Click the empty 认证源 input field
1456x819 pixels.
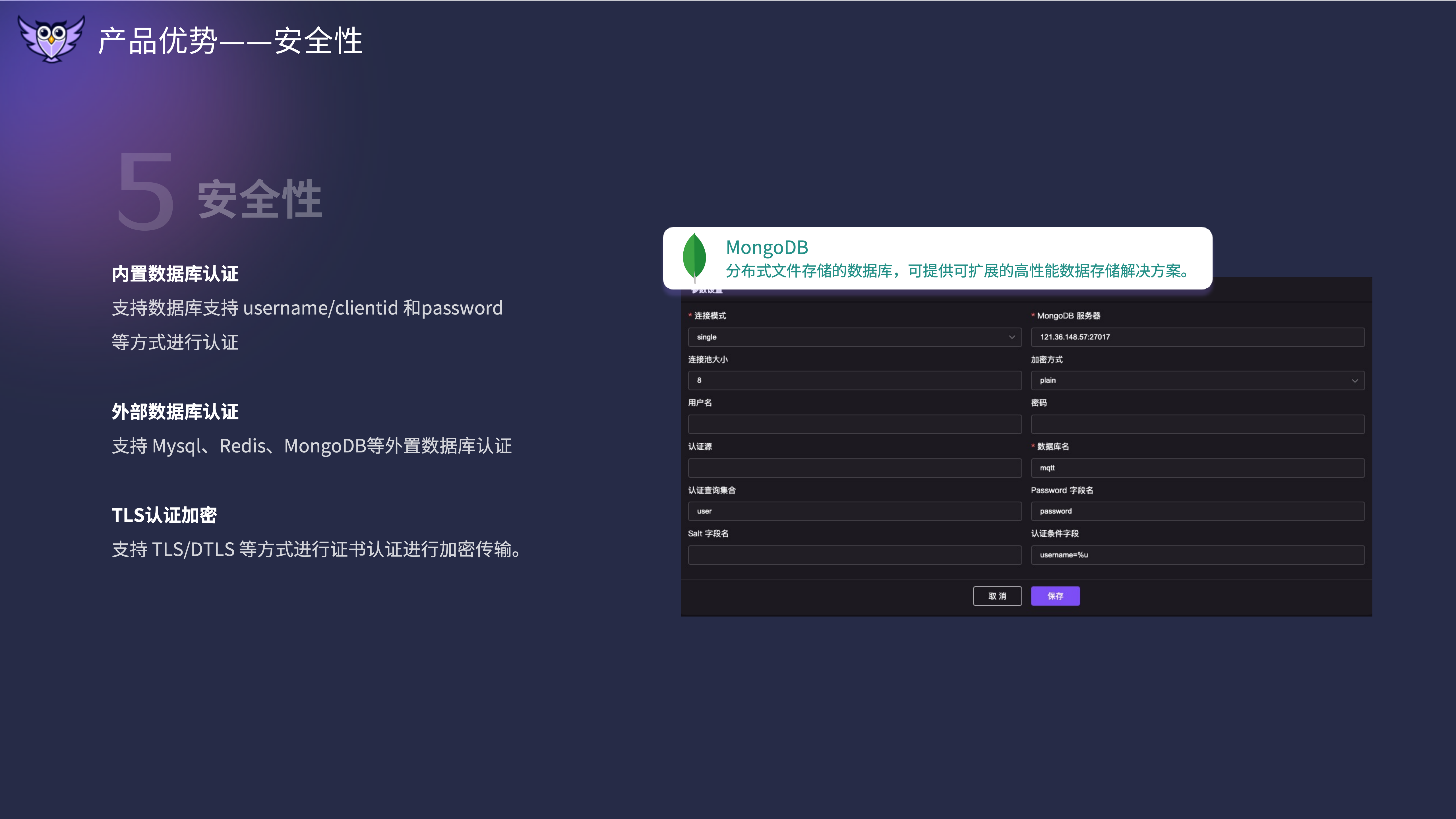point(854,468)
